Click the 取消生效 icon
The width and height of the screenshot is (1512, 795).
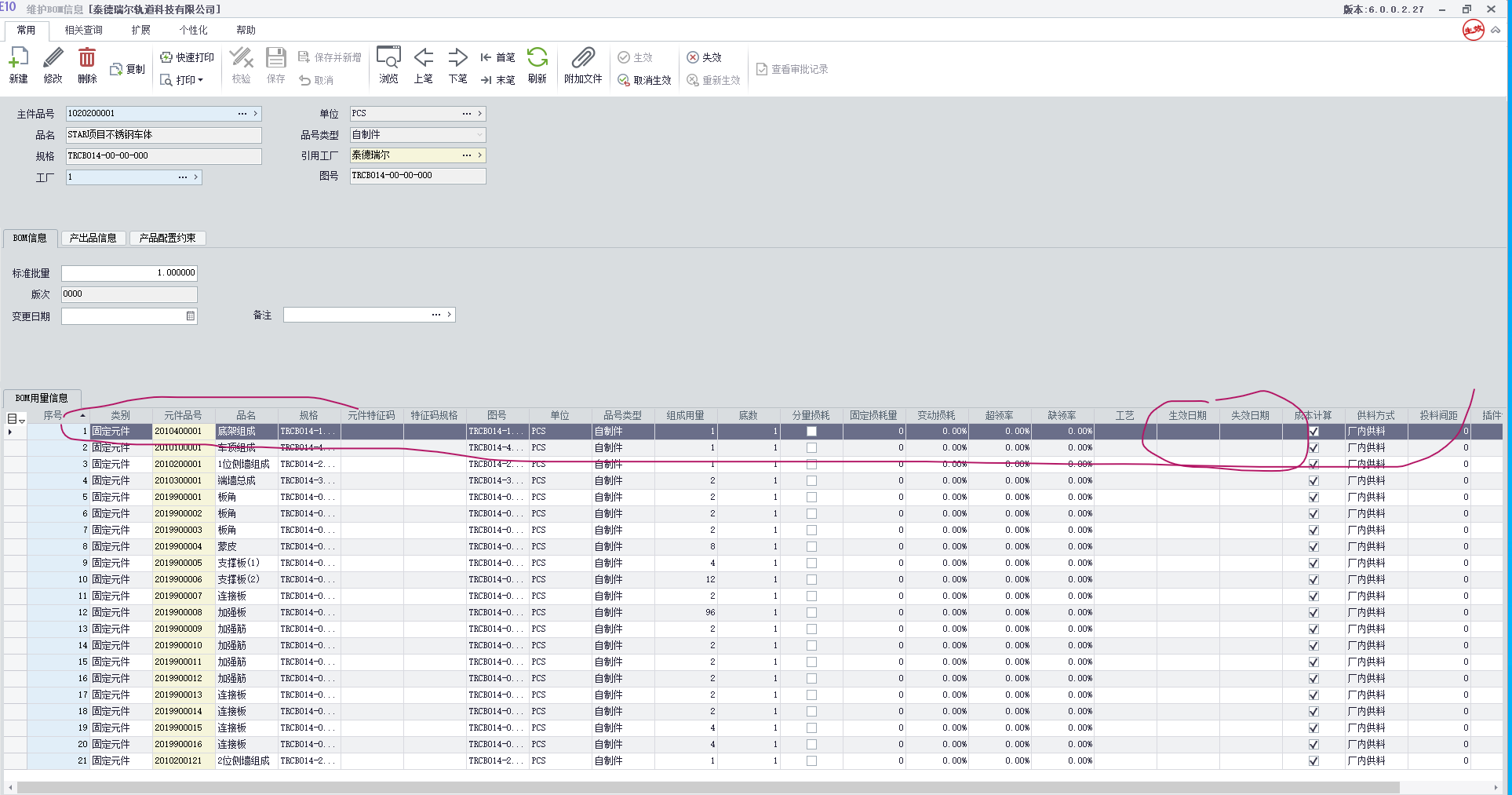(624, 80)
